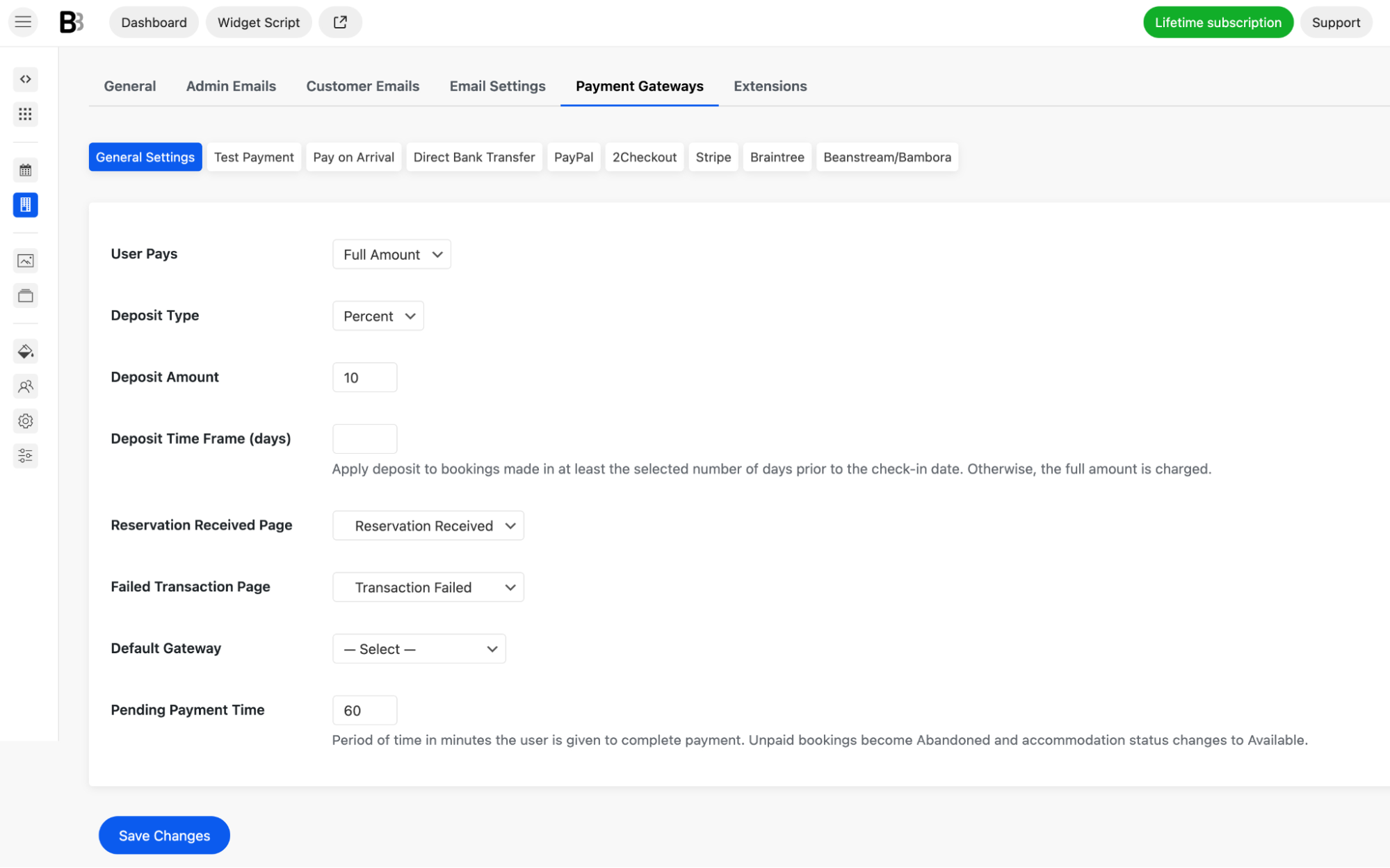The width and height of the screenshot is (1390, 868).
Task: Click the B3 logo
Action: coord(71,22)
